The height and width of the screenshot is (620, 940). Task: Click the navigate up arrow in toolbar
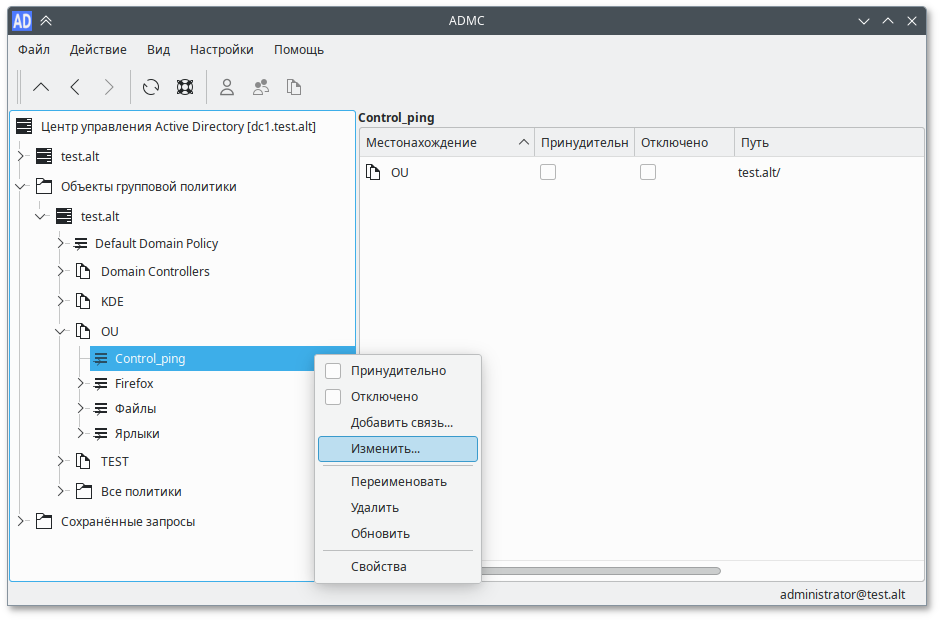point(41,87)
